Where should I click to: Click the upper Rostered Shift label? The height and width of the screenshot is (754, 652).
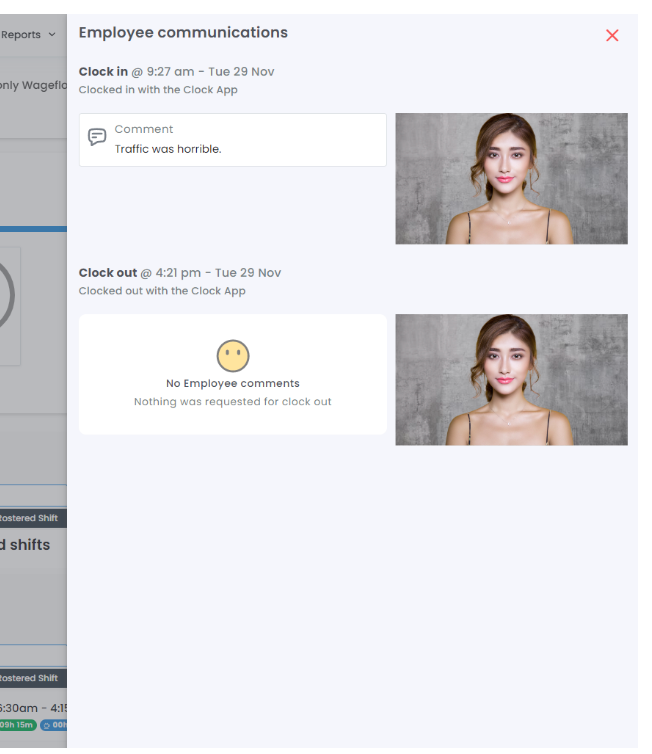pos(30,518)
